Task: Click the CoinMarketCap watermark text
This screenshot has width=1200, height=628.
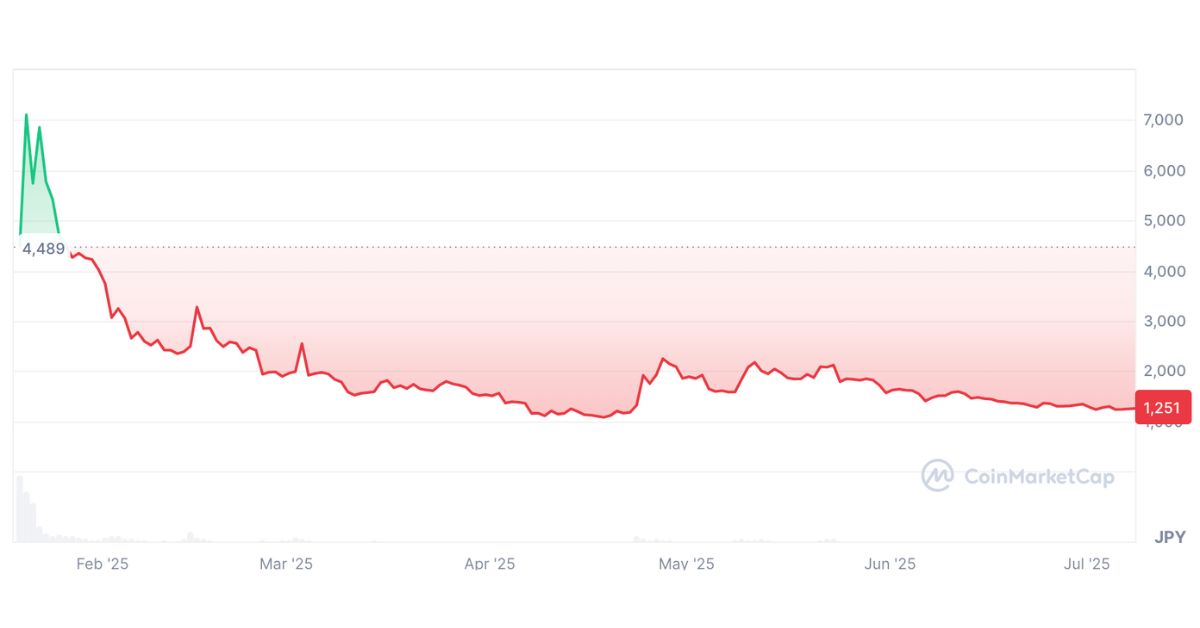Action: [1039, 476]
